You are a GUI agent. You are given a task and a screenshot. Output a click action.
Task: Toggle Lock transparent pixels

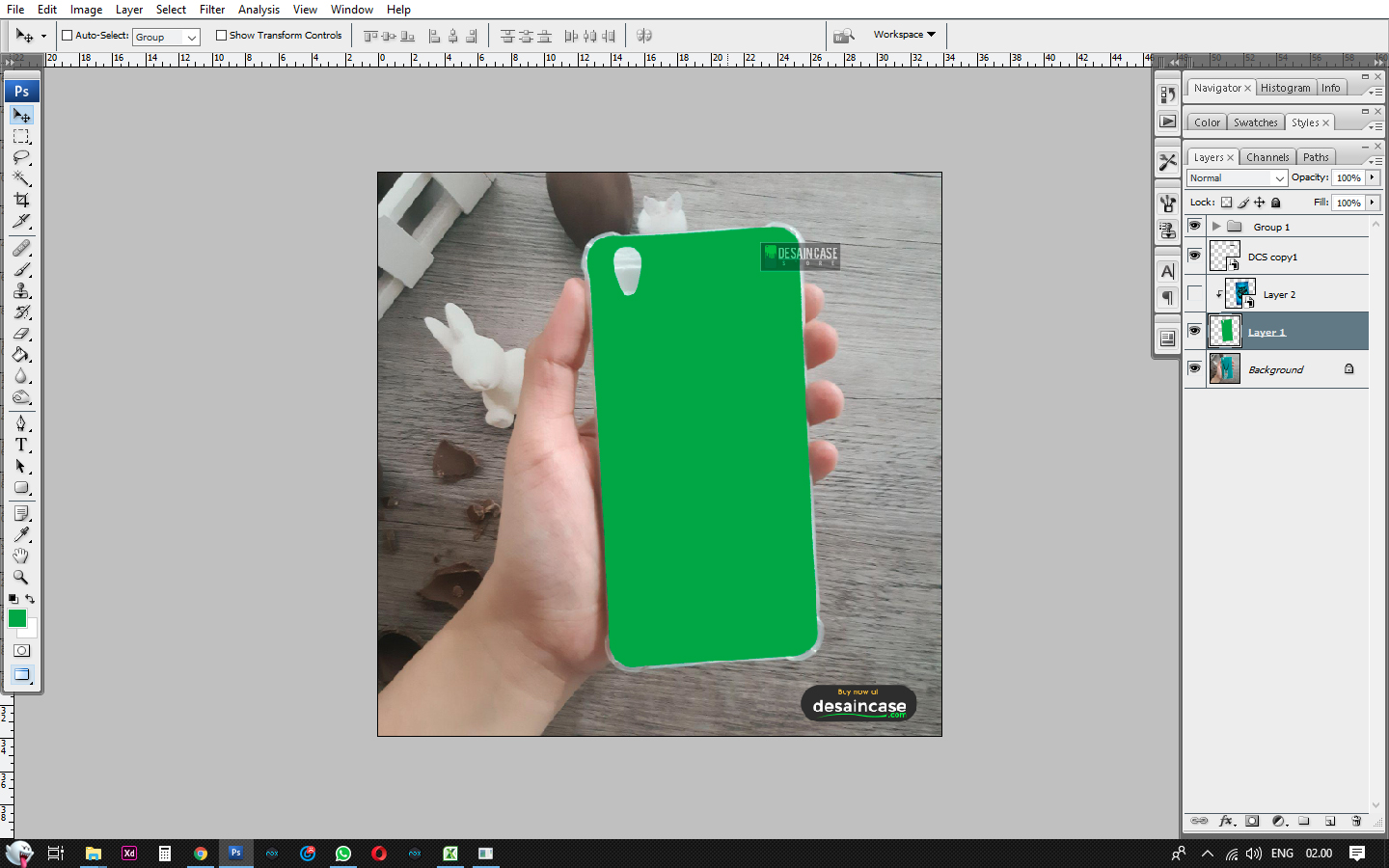1226,203
